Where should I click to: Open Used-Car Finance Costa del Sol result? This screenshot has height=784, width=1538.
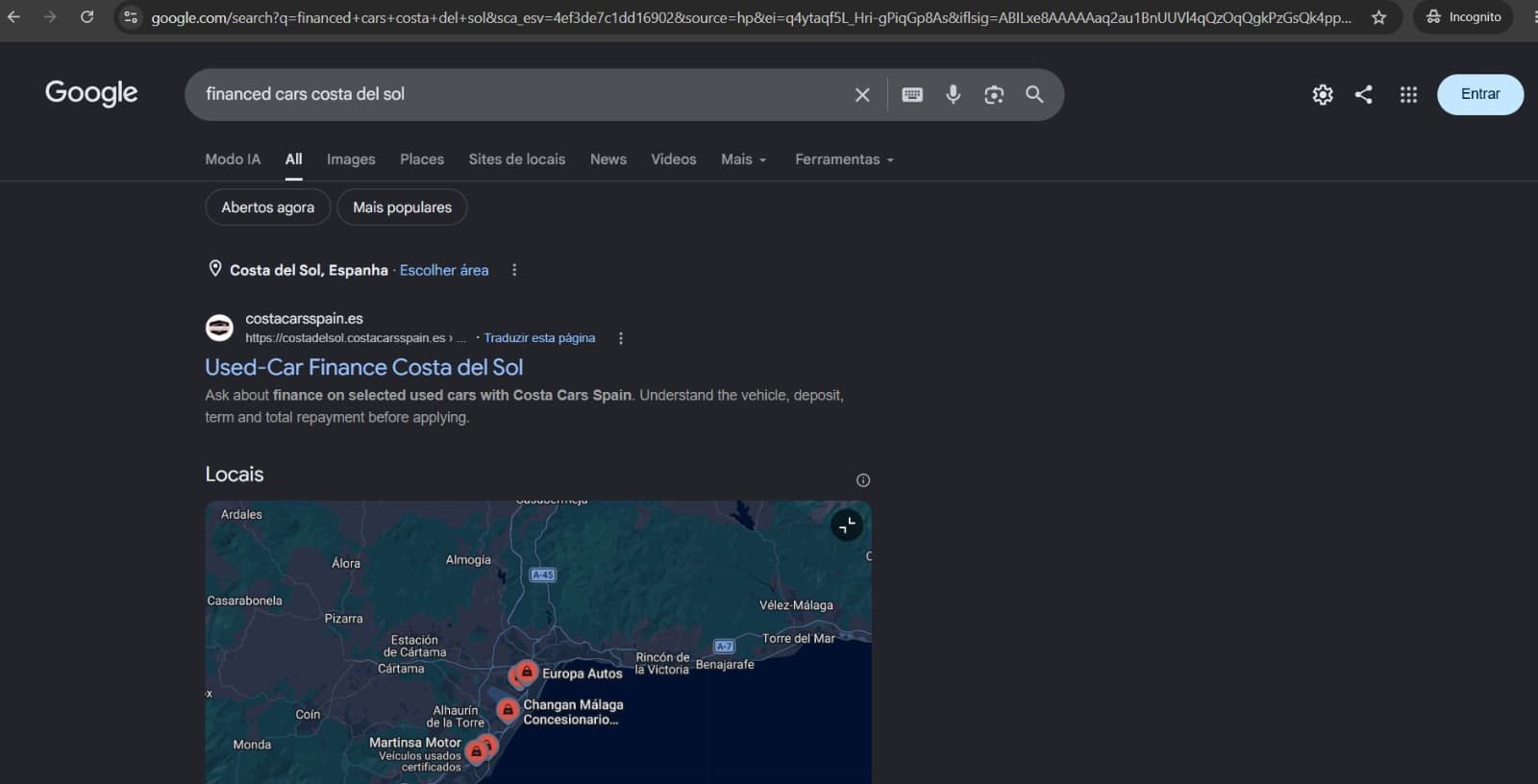coord(364,367)
